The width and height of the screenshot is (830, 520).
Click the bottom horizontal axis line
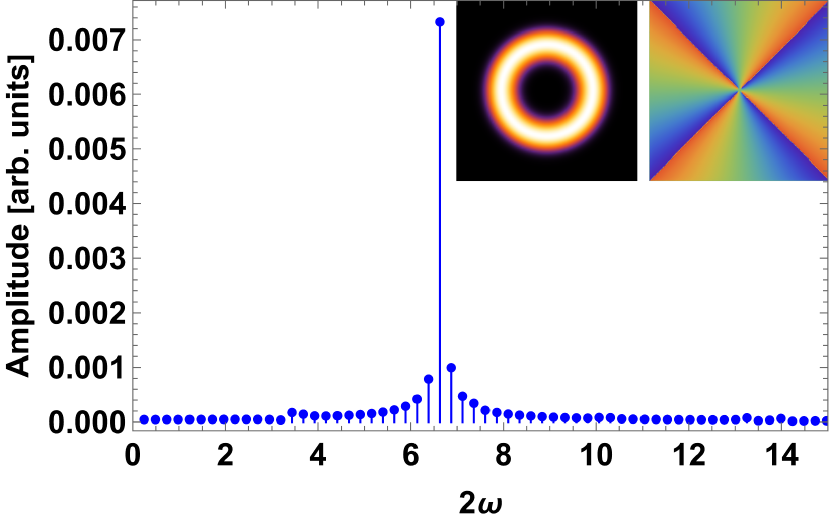pos(480,431)
